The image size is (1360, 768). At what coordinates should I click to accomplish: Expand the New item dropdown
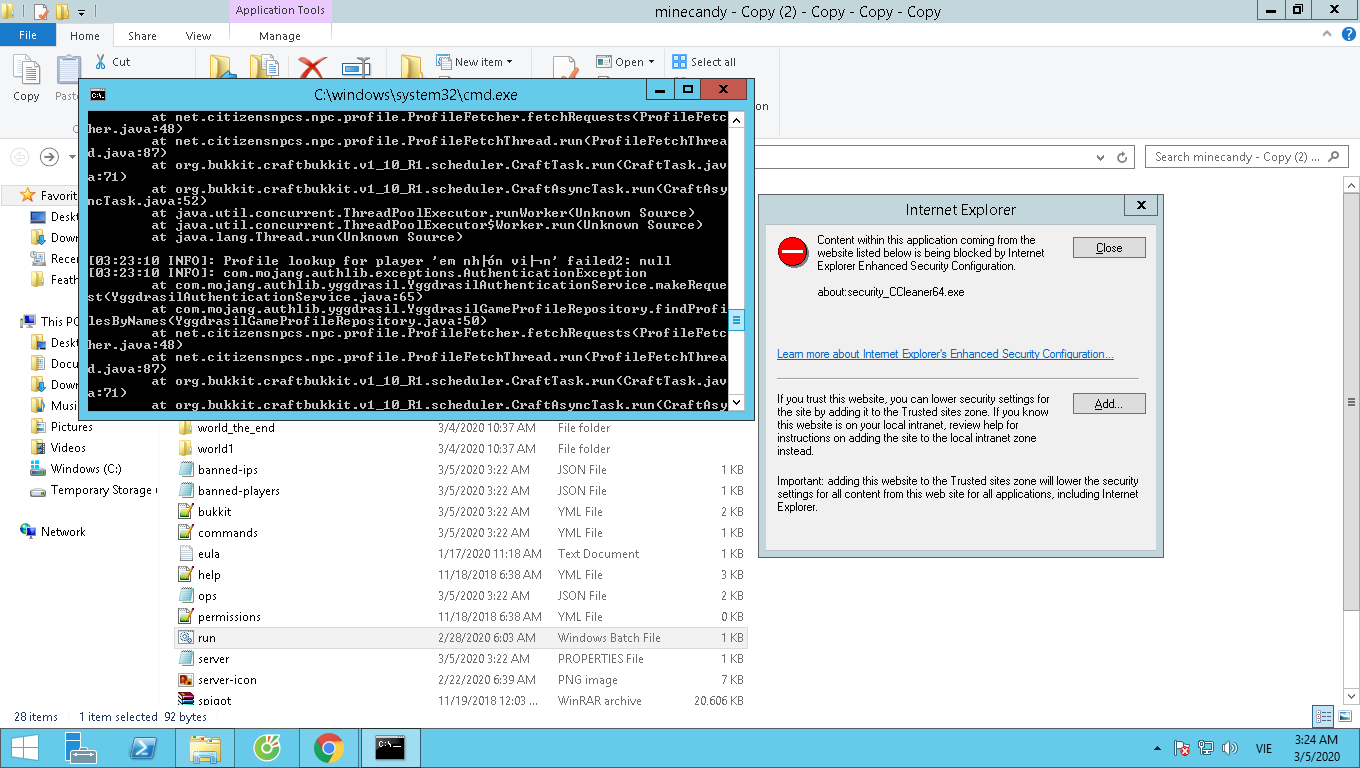pos(510,62)
